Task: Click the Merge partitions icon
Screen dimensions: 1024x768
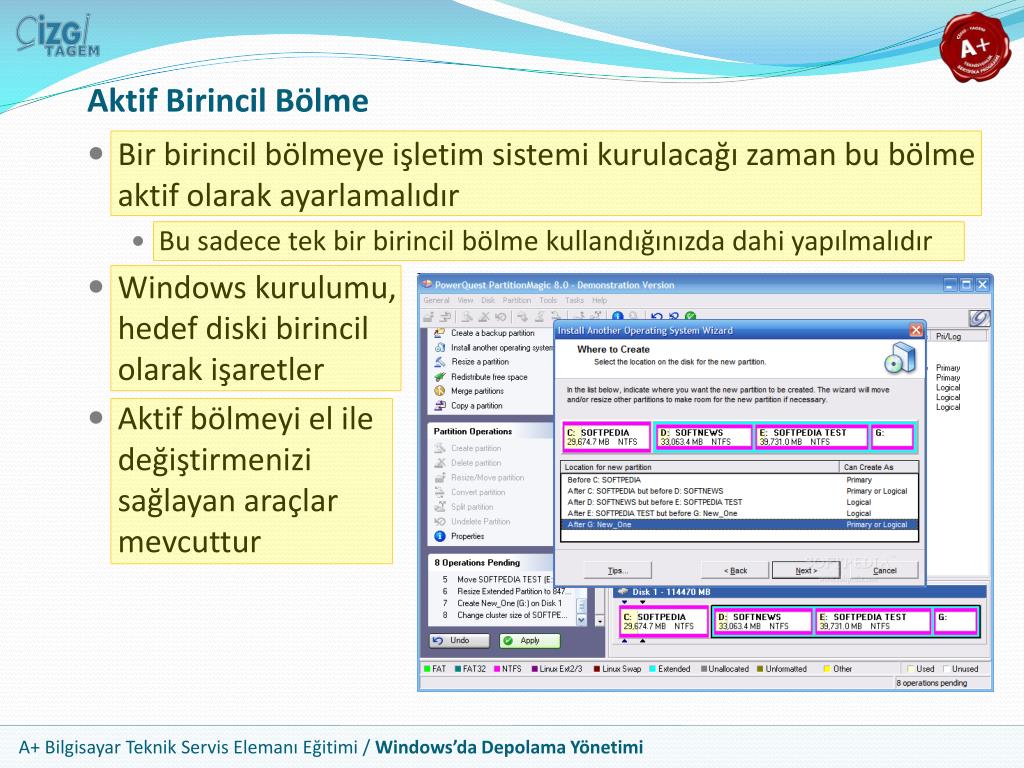Action: (440, 391)
